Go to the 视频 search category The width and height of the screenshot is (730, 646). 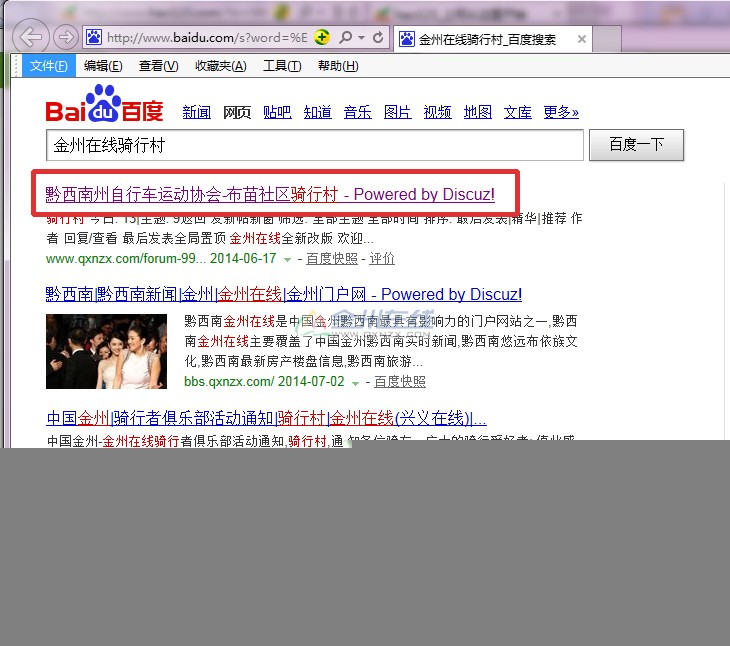[x=438, y=112]
